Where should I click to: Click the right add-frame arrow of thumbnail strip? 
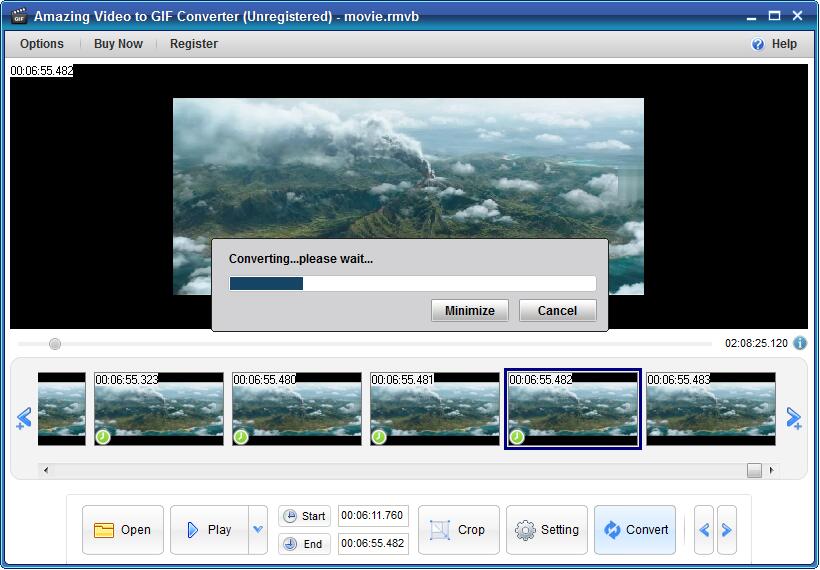(x=794, y=418)
